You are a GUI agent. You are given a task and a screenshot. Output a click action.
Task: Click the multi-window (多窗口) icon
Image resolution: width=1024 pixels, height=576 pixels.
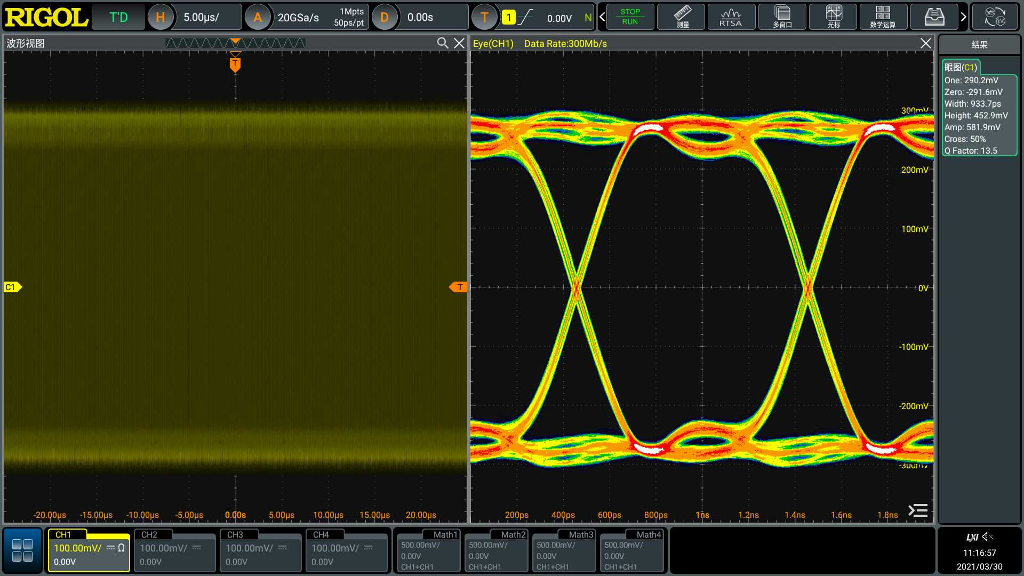tap(782, 16)
